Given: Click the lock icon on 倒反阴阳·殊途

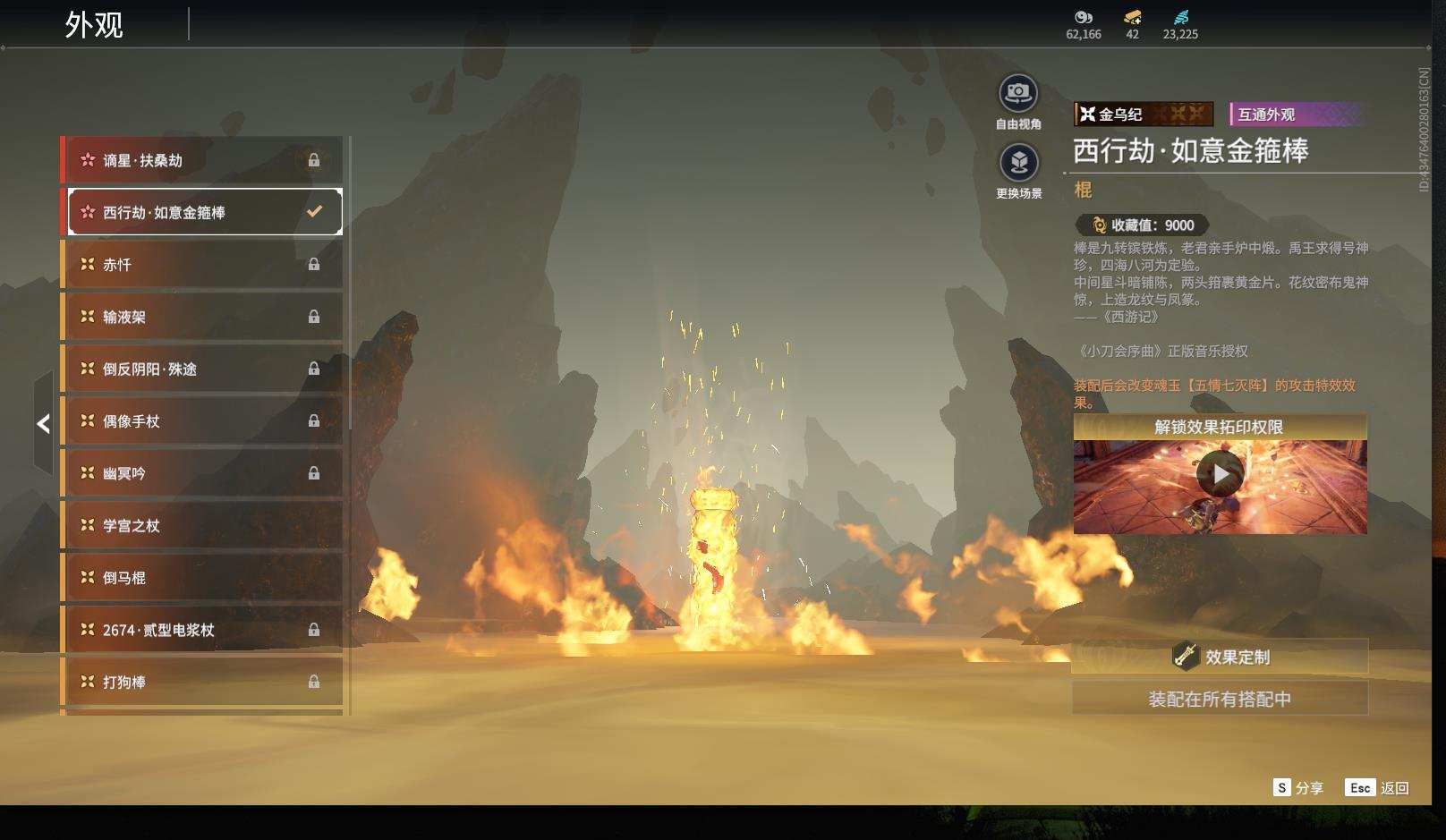Looking at the screenshot, I should coord(314,369).
